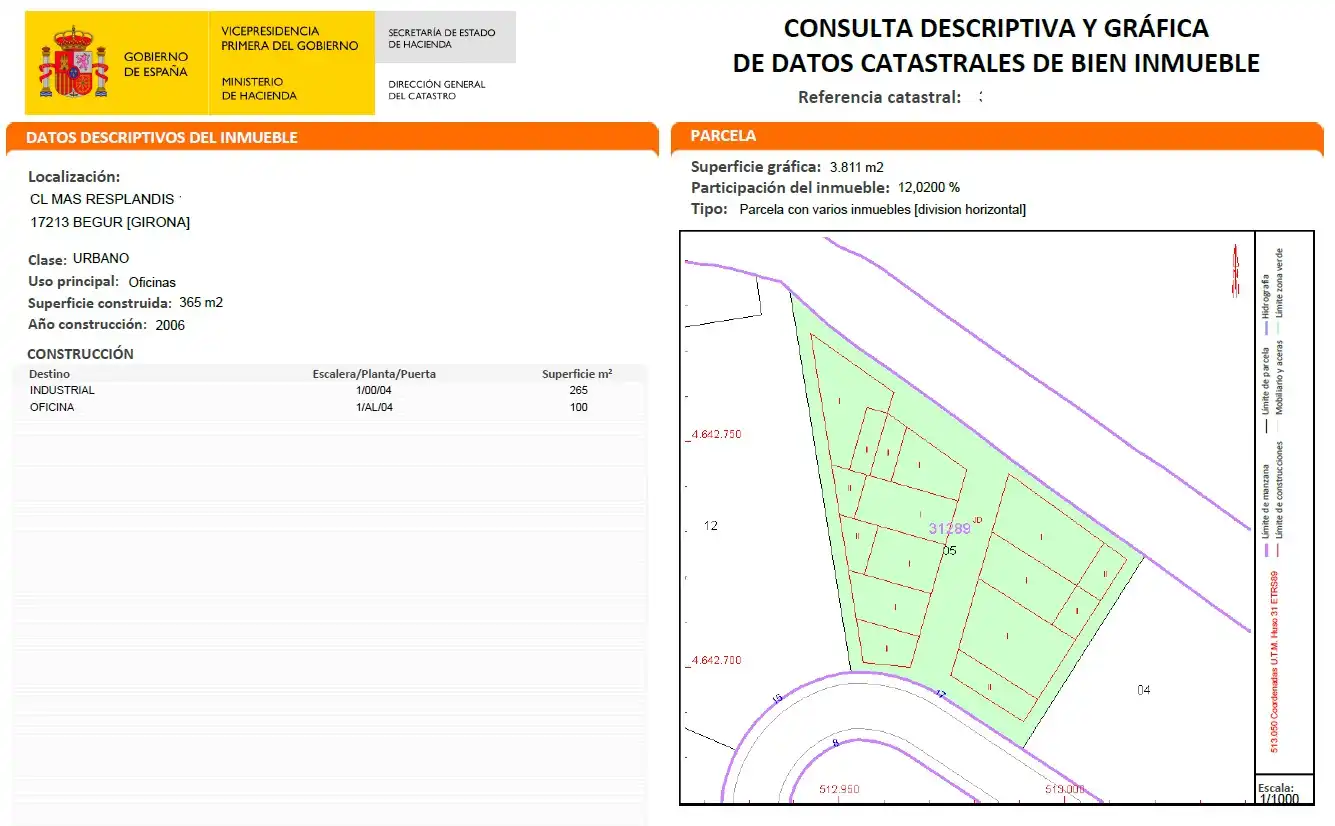Image resolution: width=1335 pixels, height=826 pixels.
Task: Click the 'PARCELA' section header
Action: click(723, 135)
